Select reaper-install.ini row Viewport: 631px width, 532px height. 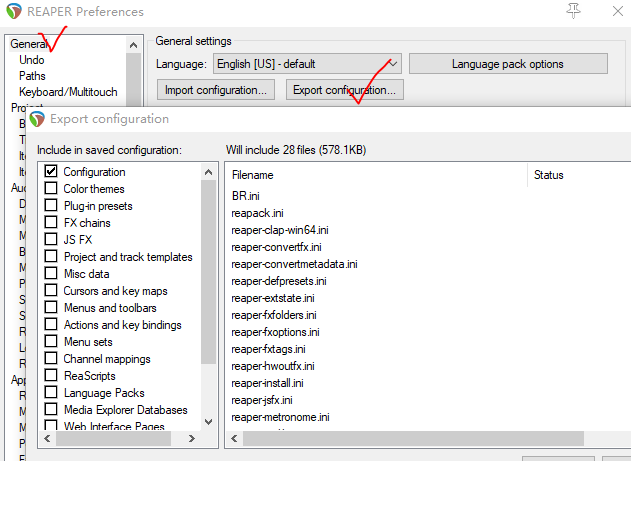(268, 383)
